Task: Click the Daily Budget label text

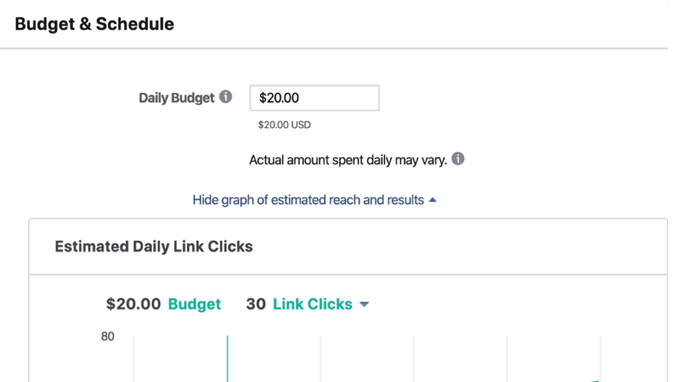Action: [x=177, y=98]
